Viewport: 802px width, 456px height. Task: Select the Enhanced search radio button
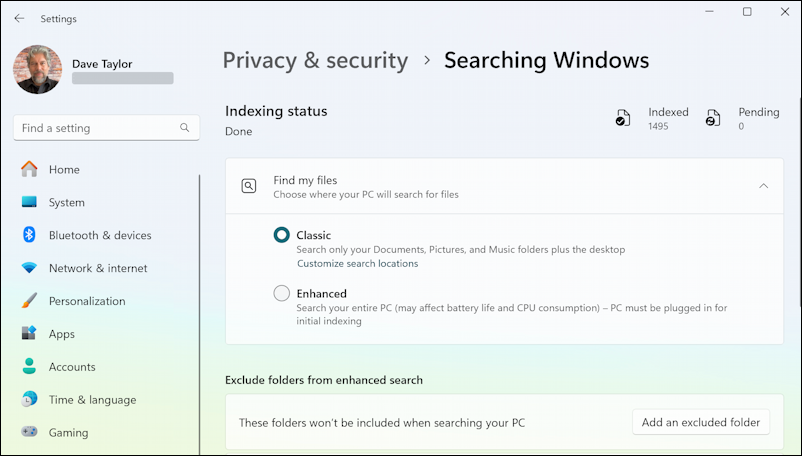pyautogui.click(x=282, y=293)
